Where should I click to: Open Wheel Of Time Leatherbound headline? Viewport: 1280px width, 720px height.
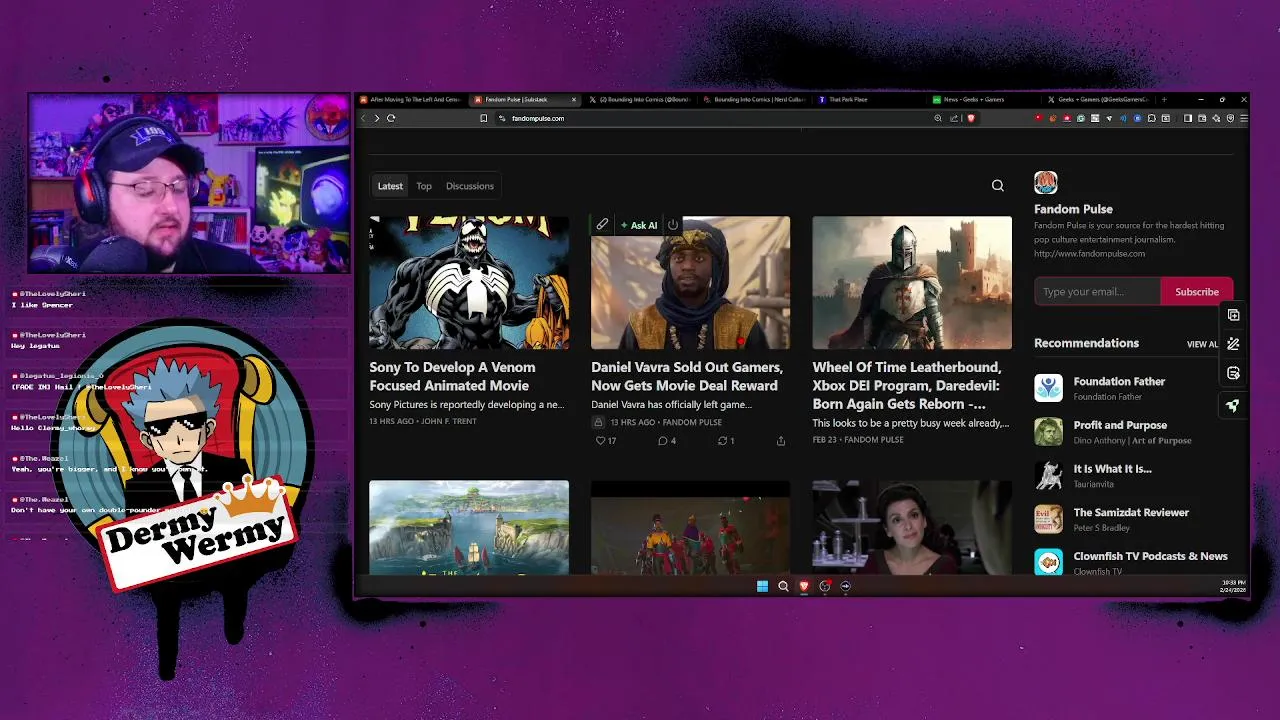907,385
